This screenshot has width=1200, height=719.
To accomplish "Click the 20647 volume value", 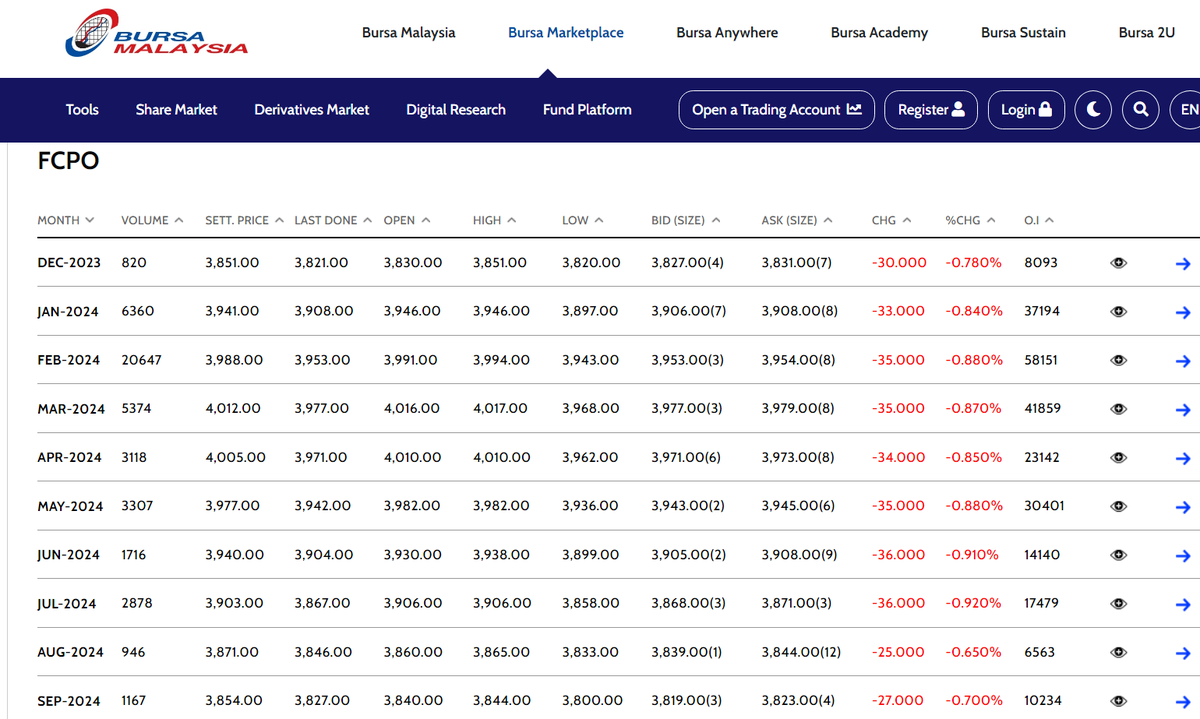I will click(x=141, y=360).
